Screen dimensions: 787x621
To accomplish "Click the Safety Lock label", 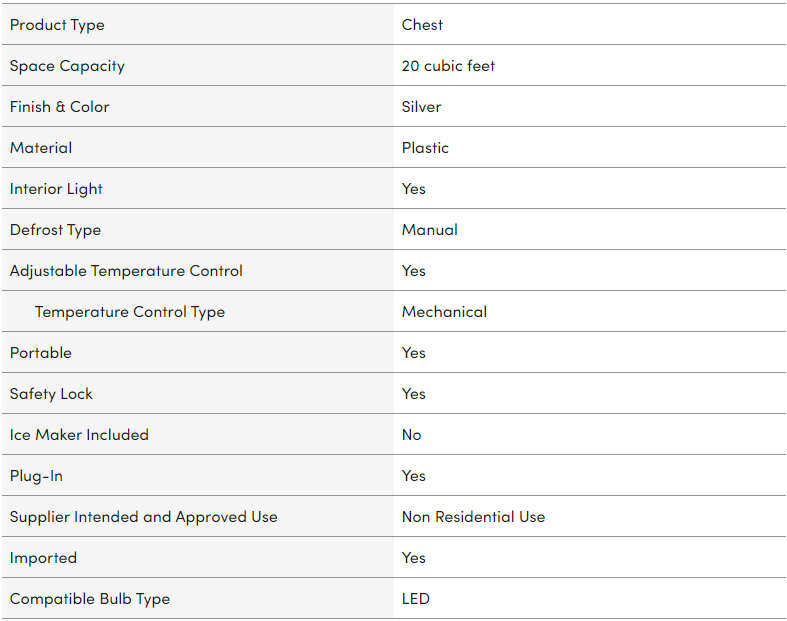I will click(51, 394).
